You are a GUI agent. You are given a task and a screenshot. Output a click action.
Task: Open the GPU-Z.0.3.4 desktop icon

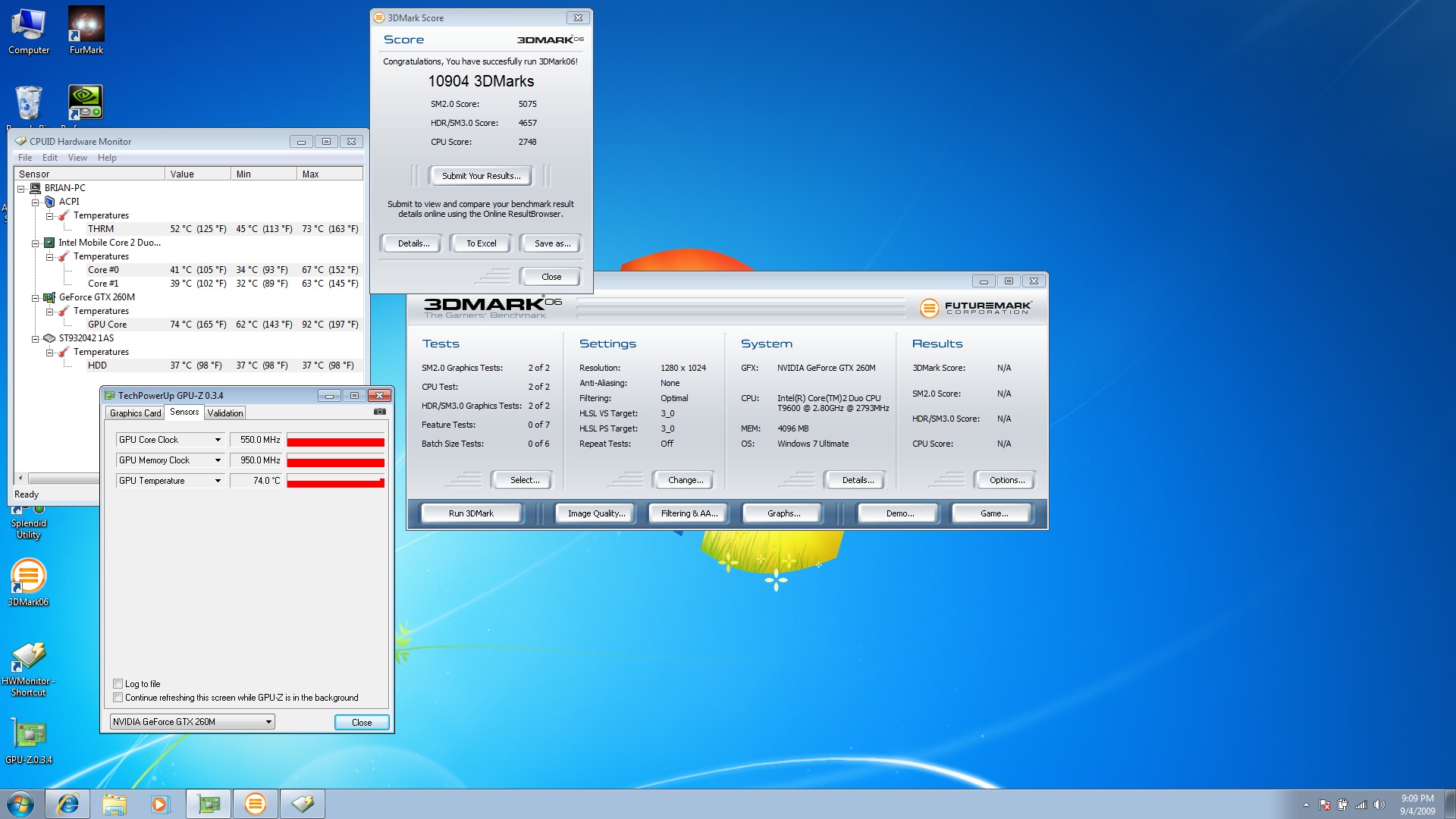tap(29, 741)
